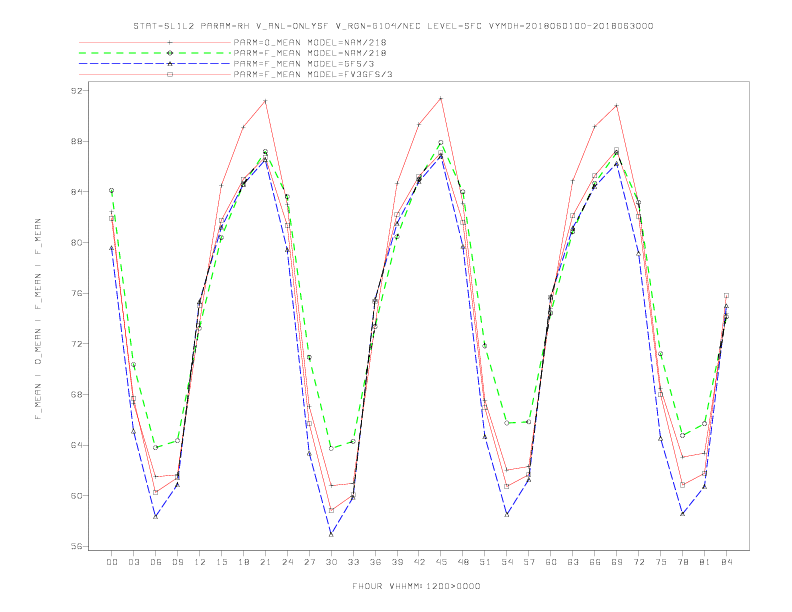Click the x-axis hour label 24
This screenshot has width=792, height=612.
coord(287,562)
